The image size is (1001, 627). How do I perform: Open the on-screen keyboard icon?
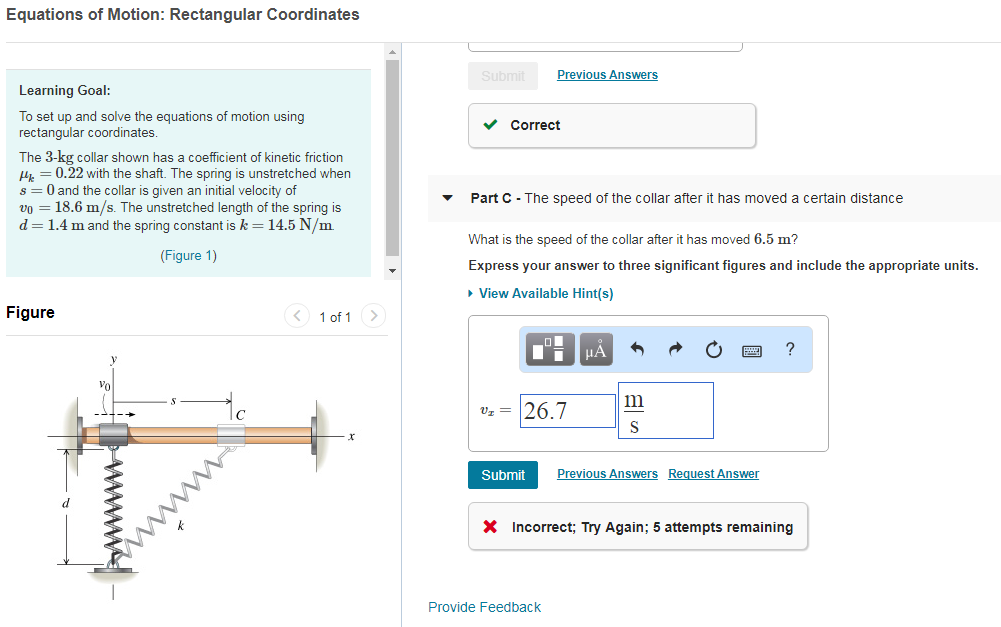(752, 350)
